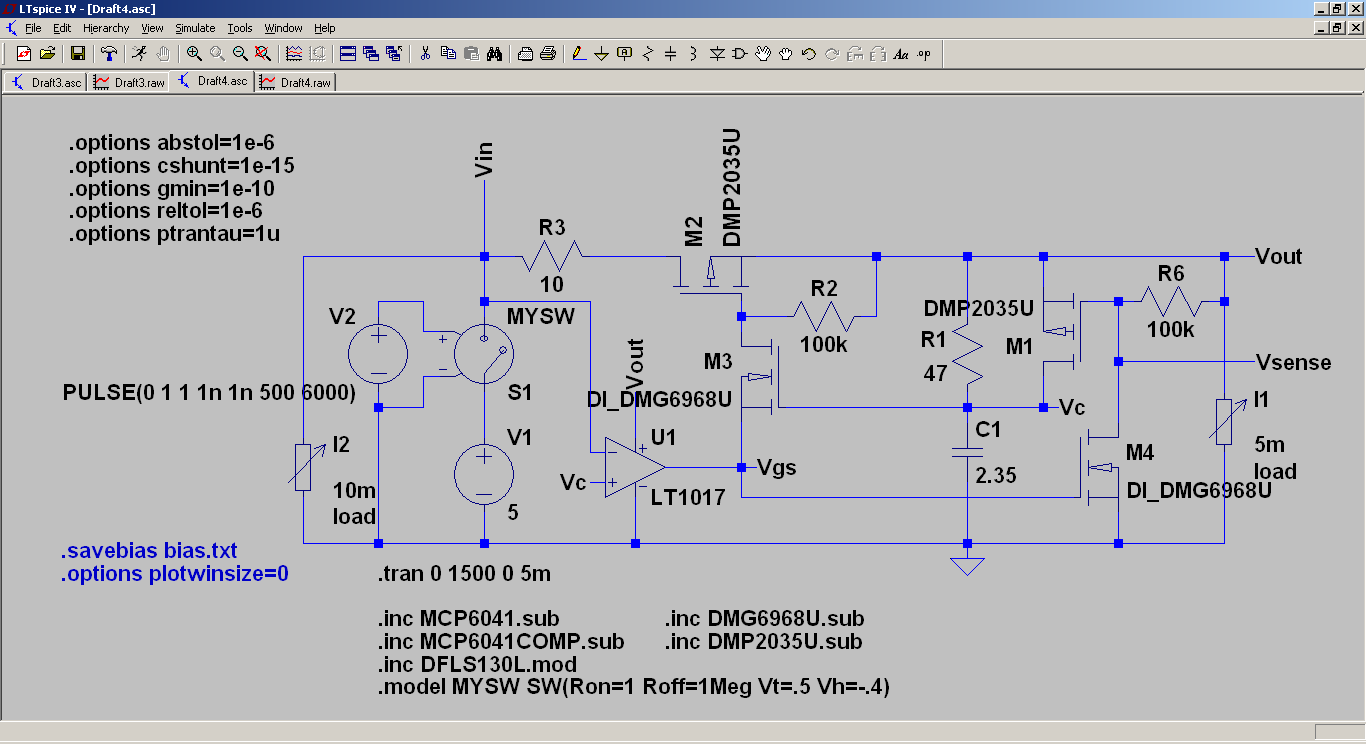Select the Place Text Aa tool
1366x744 pixels.
901,53
